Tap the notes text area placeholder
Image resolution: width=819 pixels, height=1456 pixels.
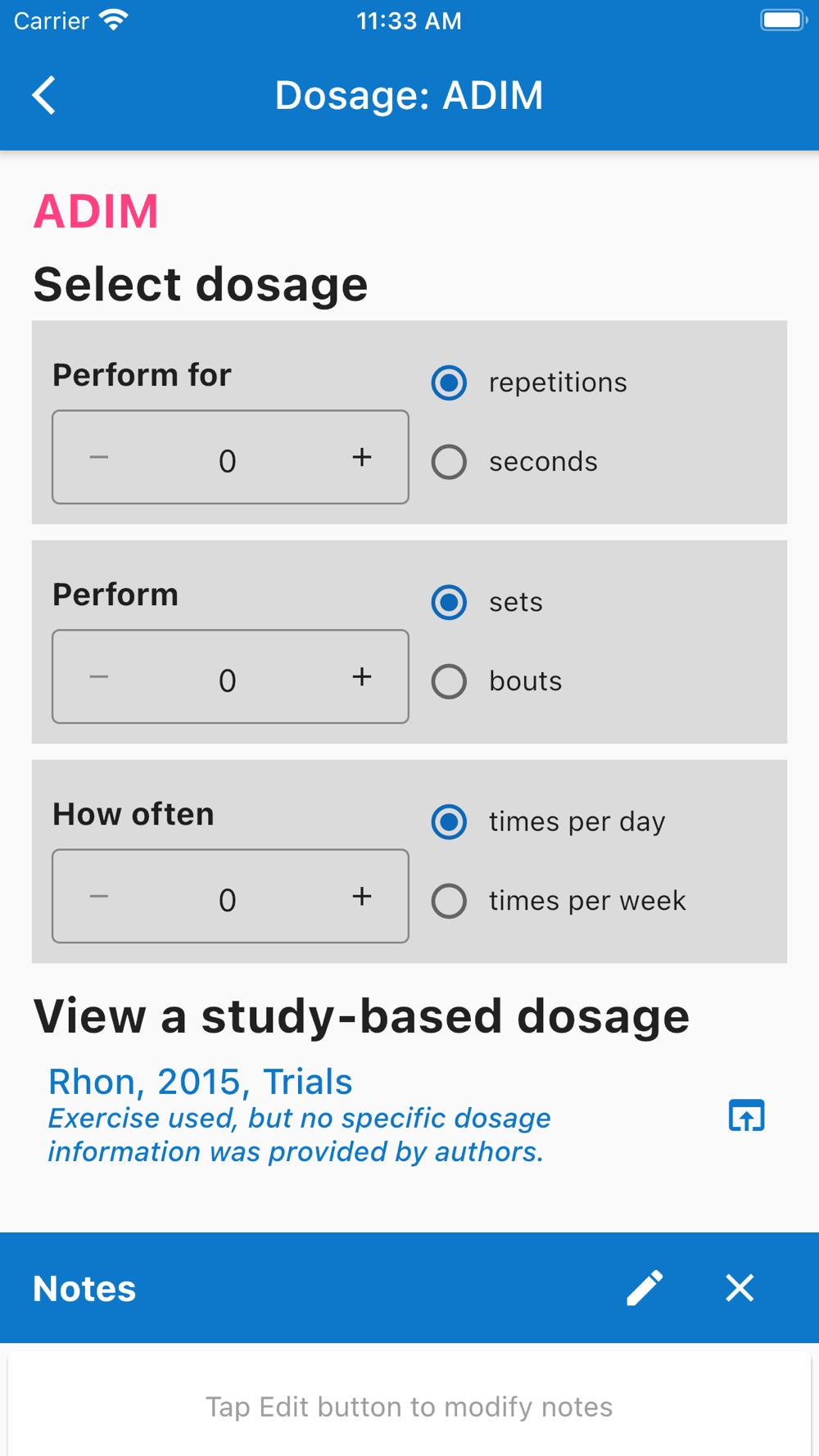coord(409,1407)
